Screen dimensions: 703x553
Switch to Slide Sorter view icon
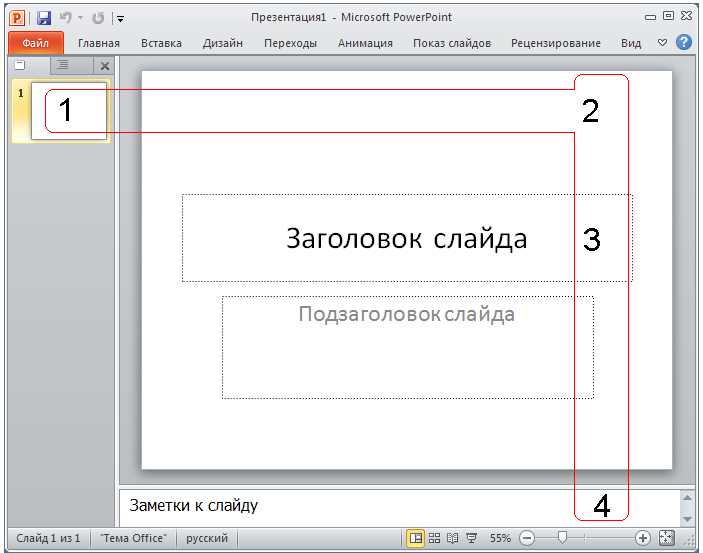tap(434, 538)
